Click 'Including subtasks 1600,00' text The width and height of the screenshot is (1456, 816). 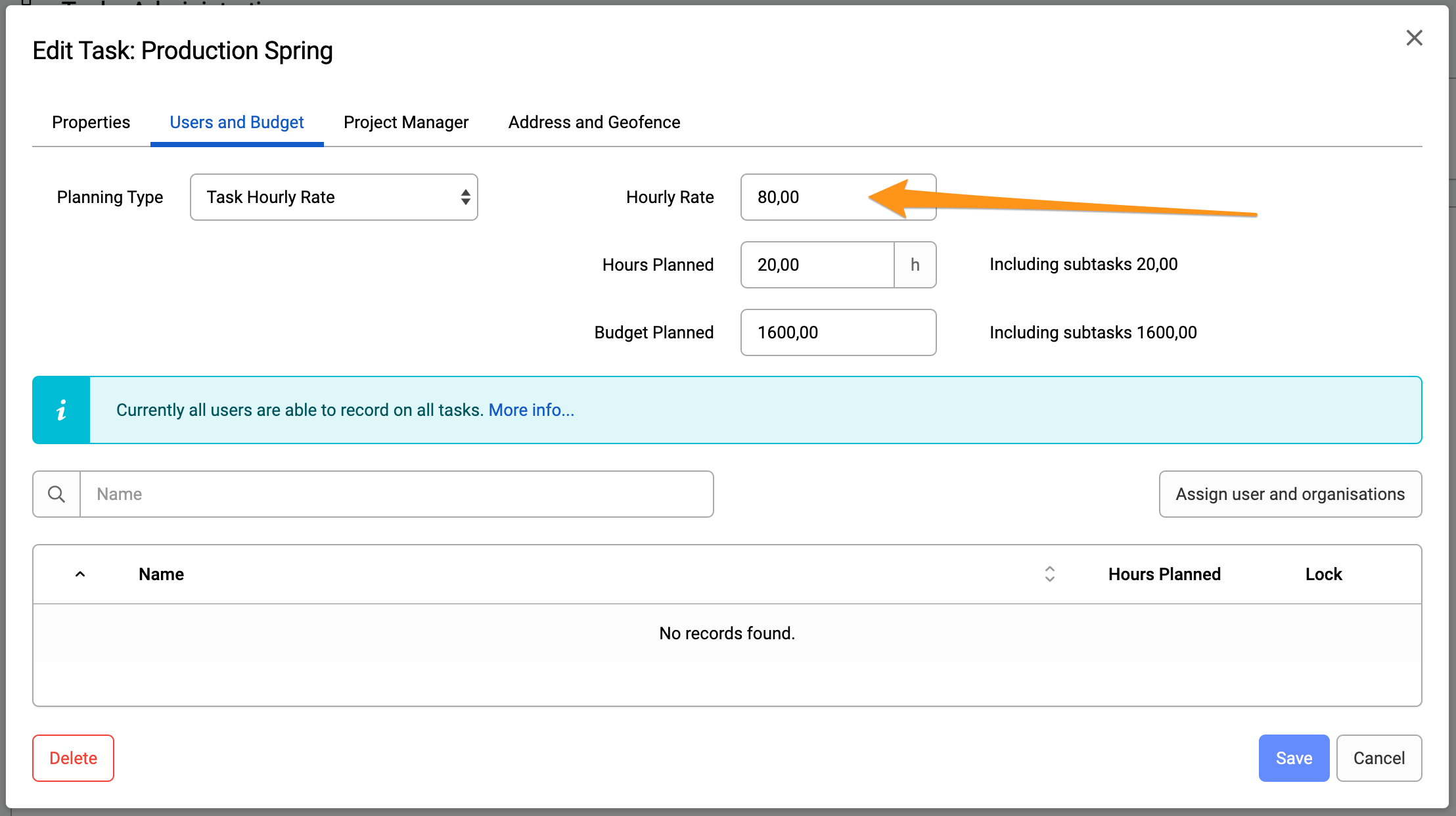tap(1093, 332)
